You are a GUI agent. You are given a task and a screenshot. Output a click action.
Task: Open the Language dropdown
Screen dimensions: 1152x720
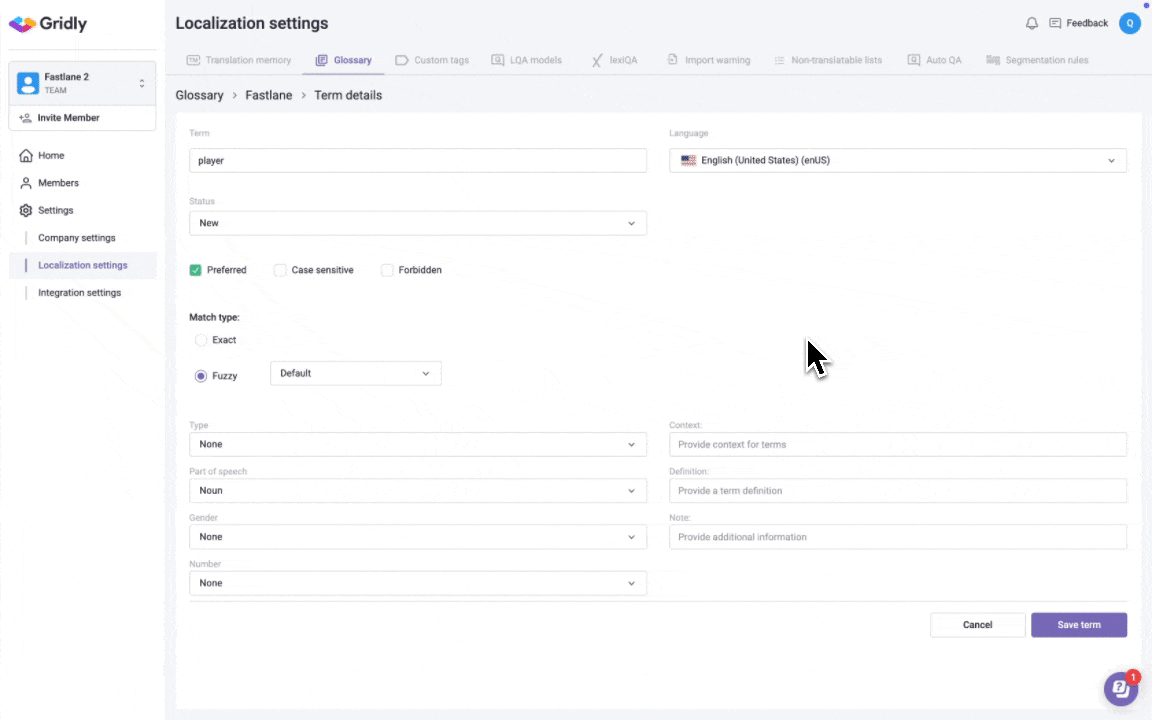click(x=897, y=160)
